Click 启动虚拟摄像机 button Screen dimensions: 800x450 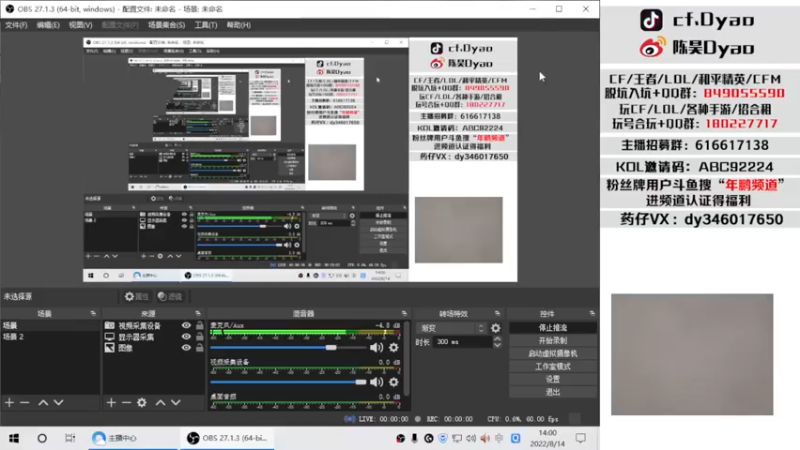pos(553,353)
